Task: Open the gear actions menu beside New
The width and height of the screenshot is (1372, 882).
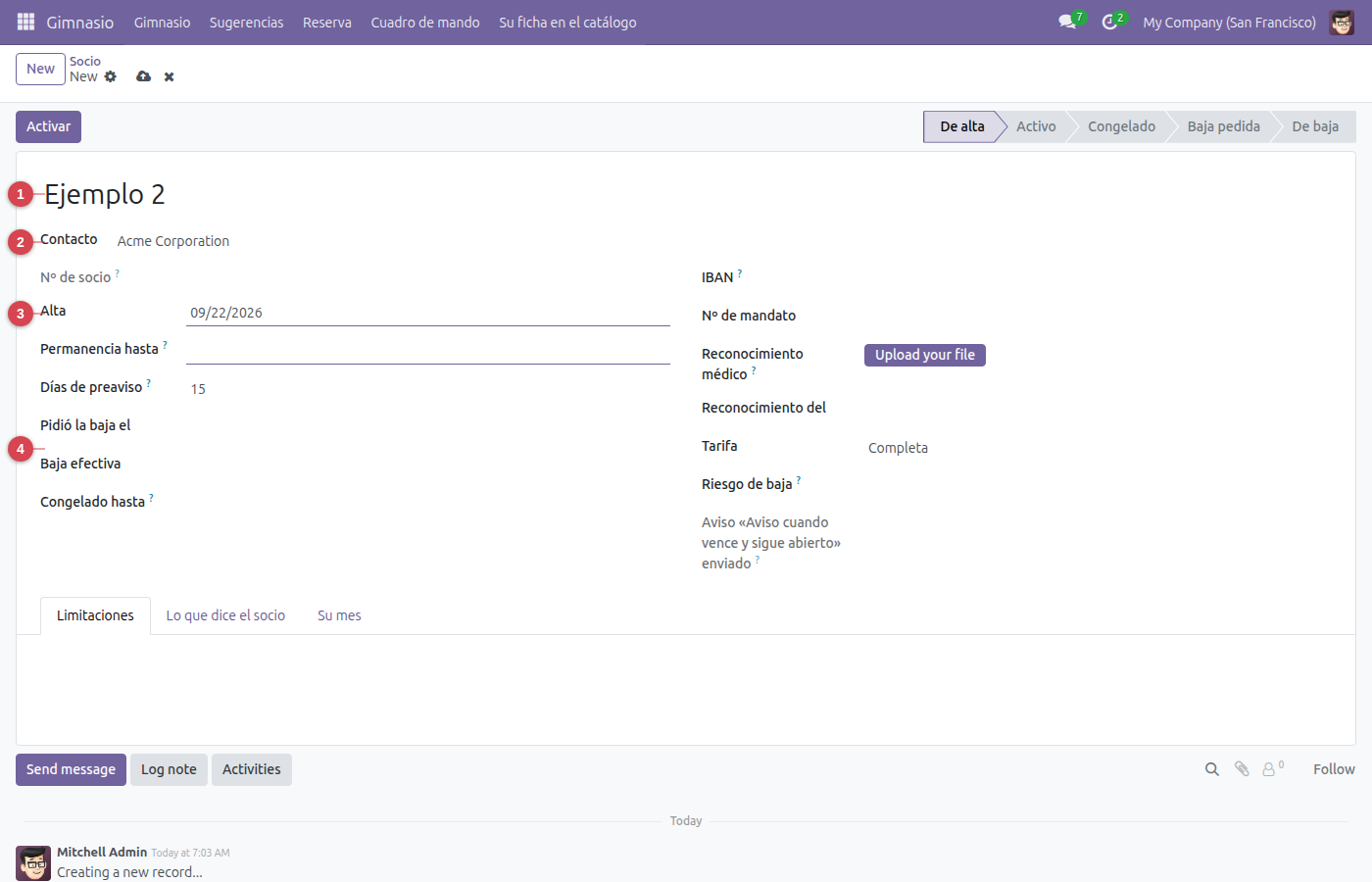Action: [x=111, y=76]
